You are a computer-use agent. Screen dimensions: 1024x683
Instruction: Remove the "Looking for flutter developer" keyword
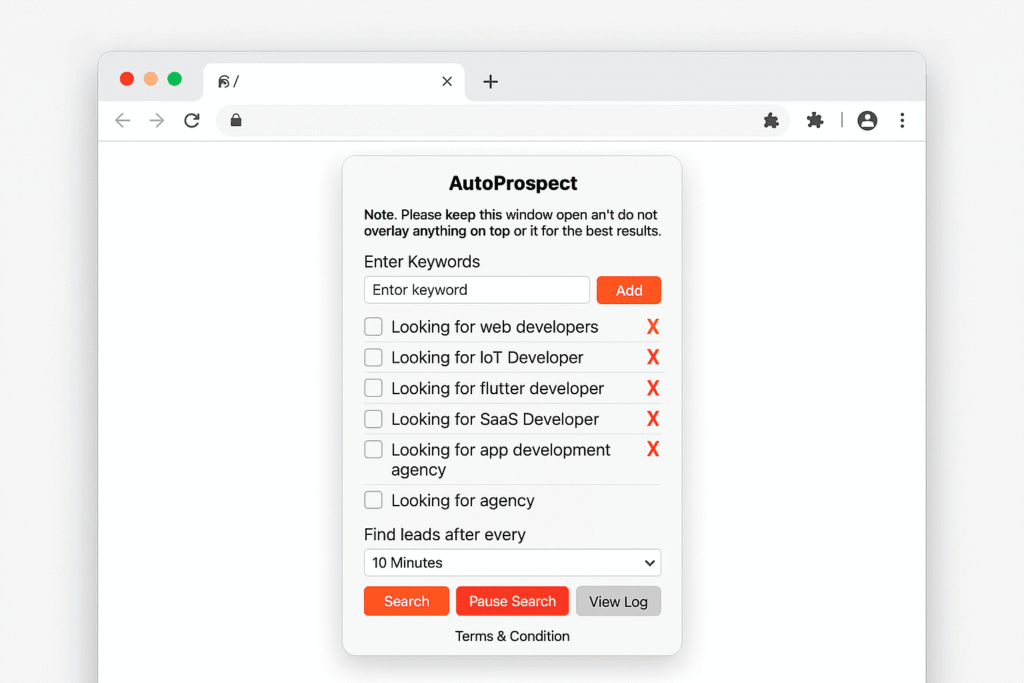tap(652, 388)
